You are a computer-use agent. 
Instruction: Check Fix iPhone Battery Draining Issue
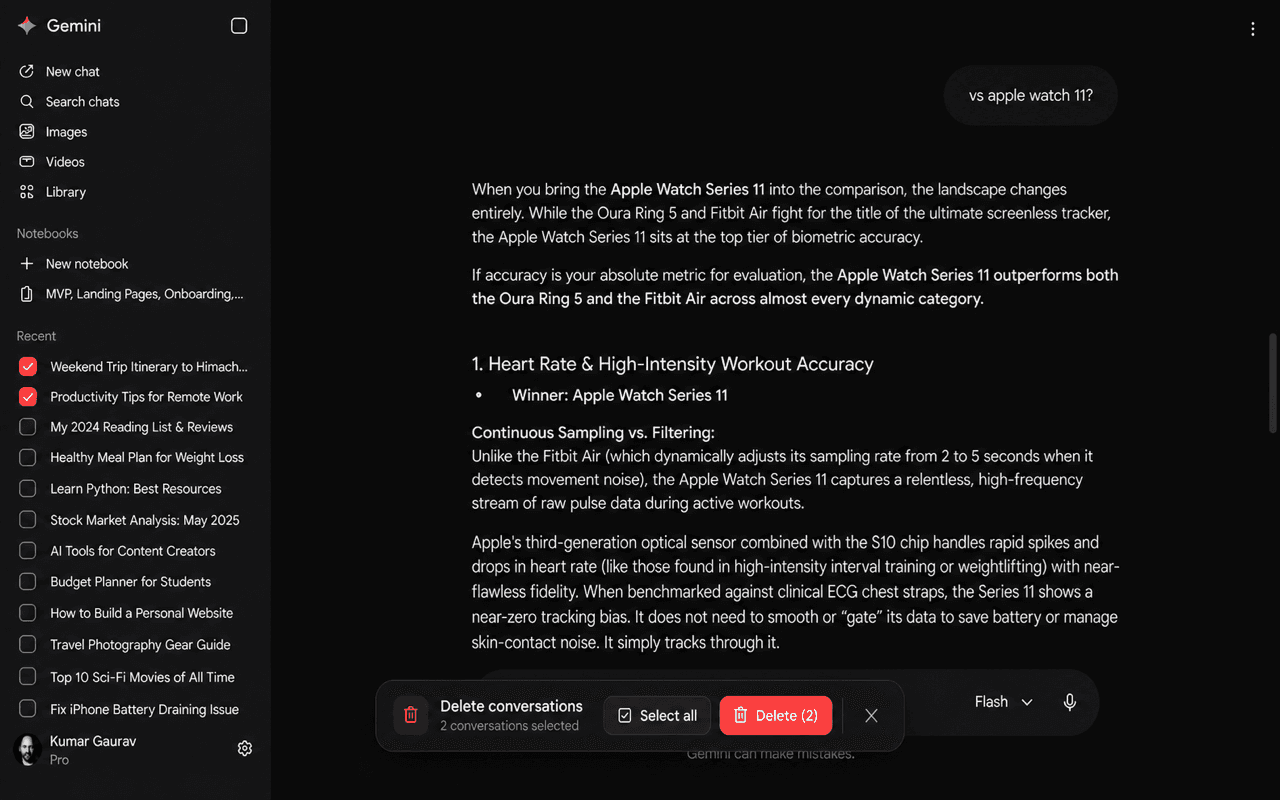click(28, 709)
